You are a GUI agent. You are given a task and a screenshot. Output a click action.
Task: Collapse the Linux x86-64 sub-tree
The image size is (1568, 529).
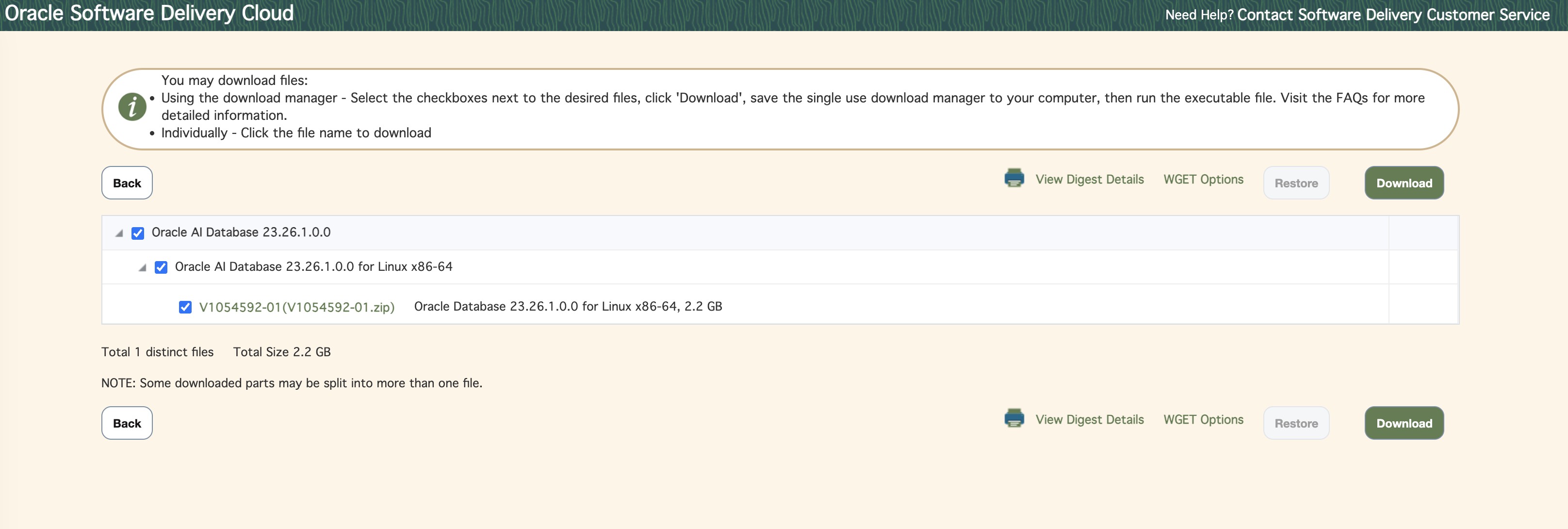tap(143, 267)
